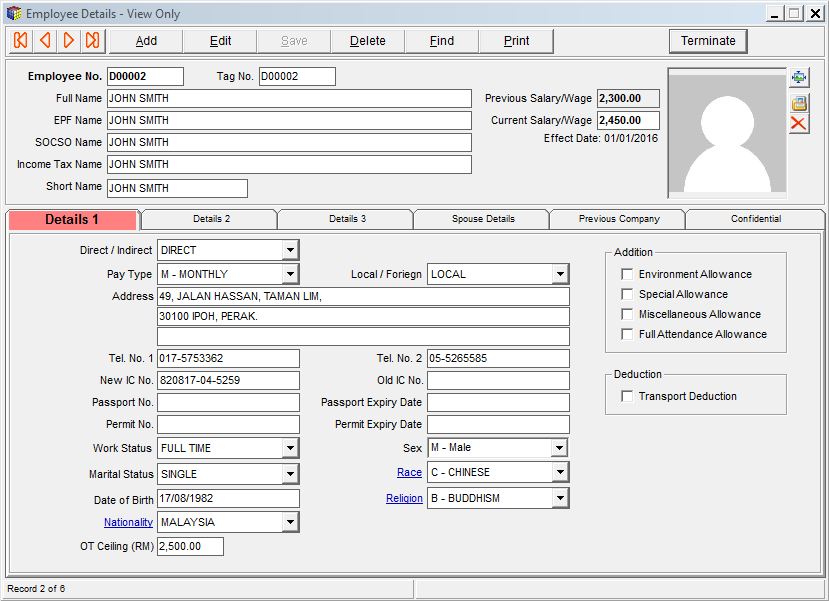Switch to Previous Company tab
829x601 pixels.
point(619,219)
